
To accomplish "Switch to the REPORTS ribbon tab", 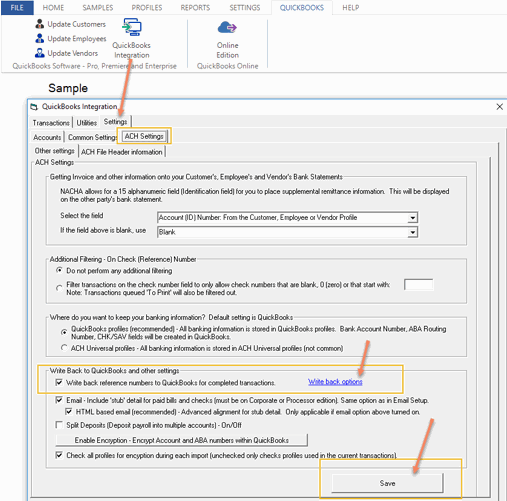I will click(x=195, y=8).
